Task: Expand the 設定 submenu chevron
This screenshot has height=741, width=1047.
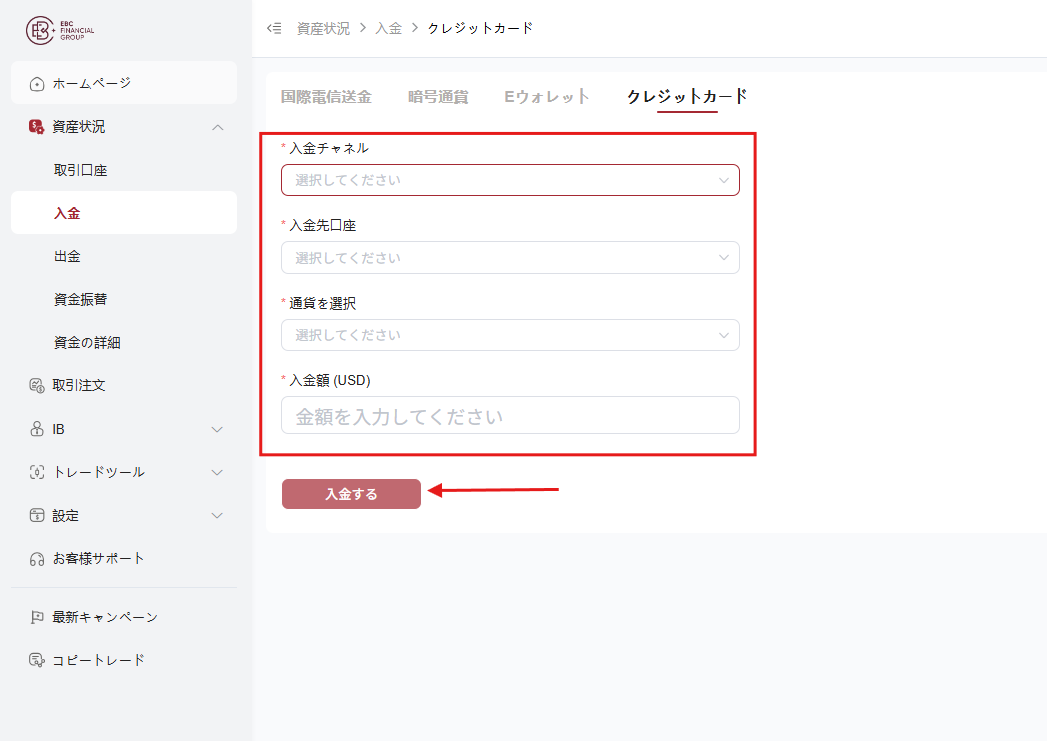Action: point(217,515)
